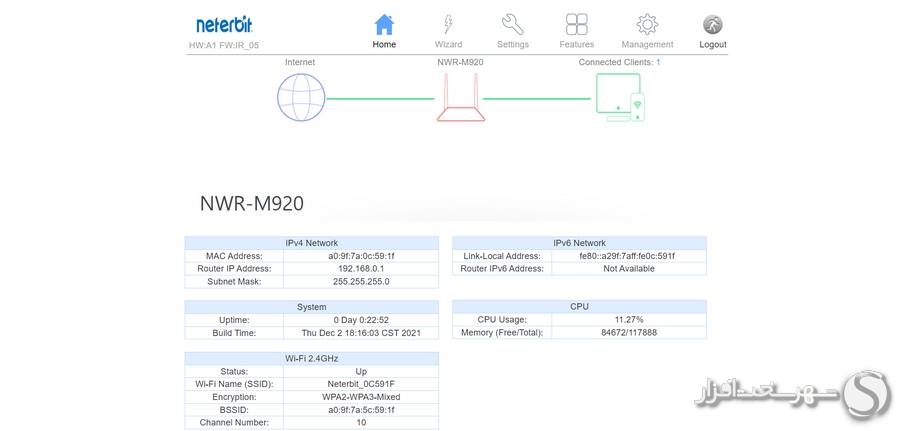
Task: Click the Subnet Mask: row label
Action: pyautogui.click(x=234, y=281)
